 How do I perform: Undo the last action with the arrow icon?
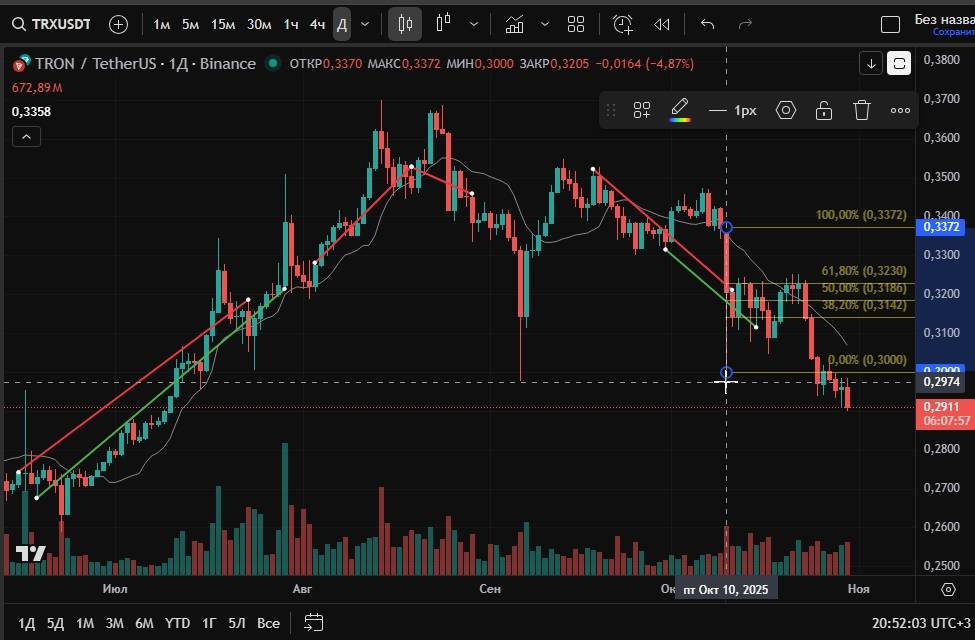pos(708,24)
